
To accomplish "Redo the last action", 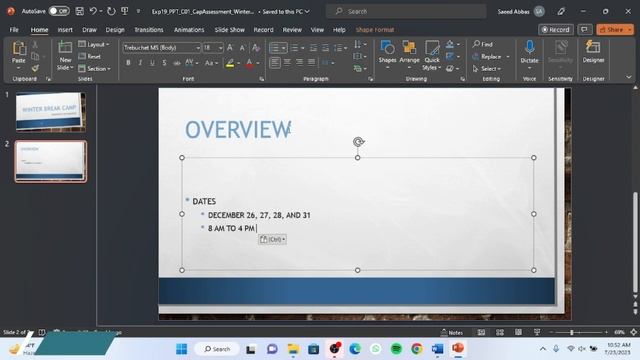I will [x=111, y=11].
